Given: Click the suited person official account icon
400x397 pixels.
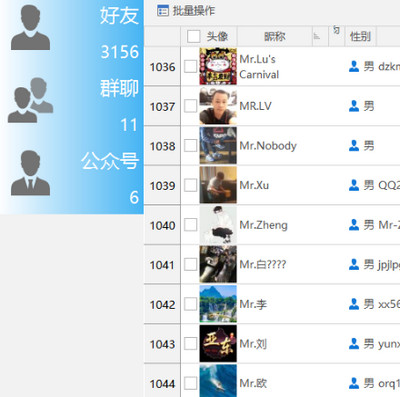Looking at the screenshot, I should coord(30,173).
